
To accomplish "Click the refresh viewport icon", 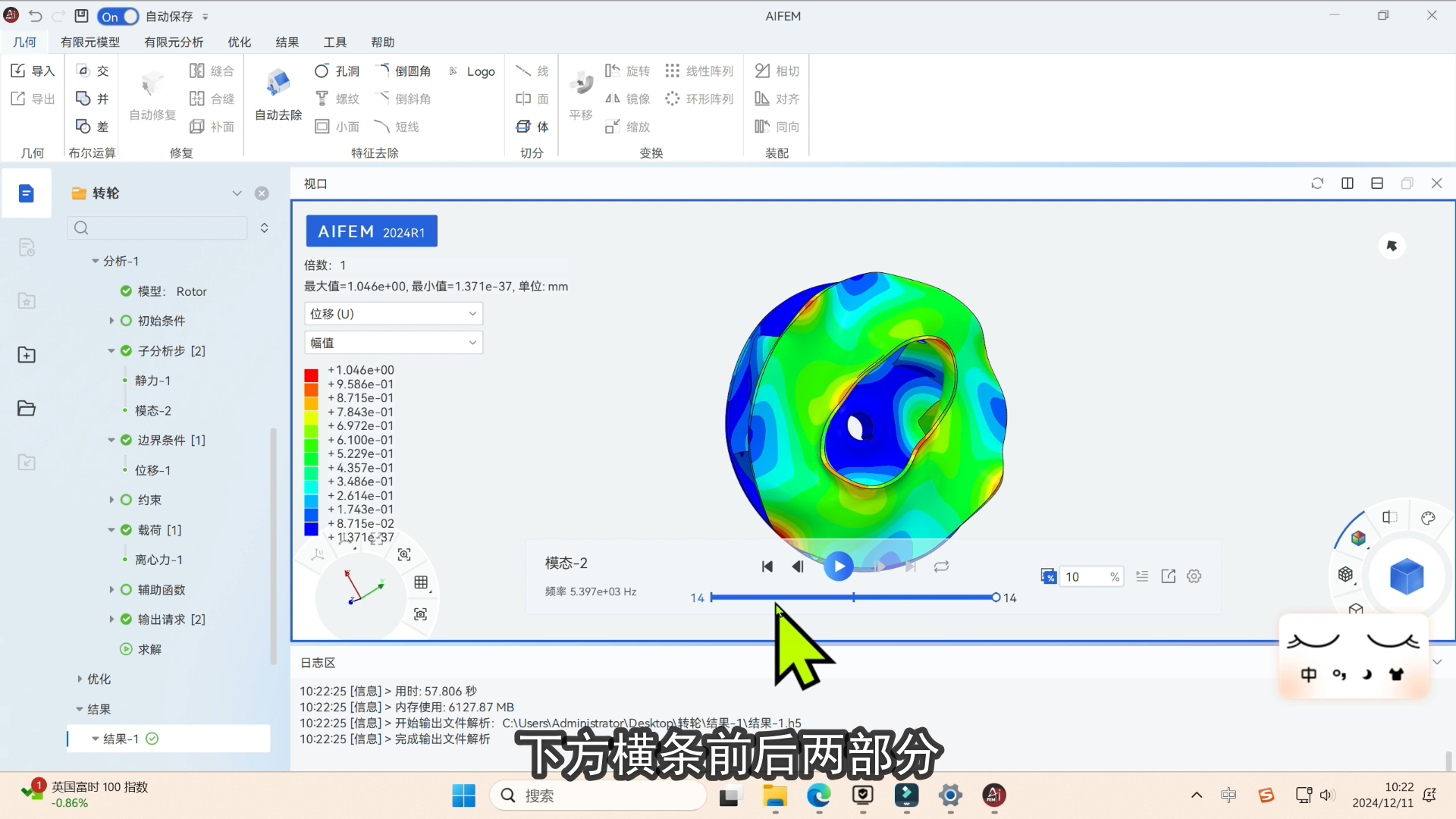I will point(1317,184).
